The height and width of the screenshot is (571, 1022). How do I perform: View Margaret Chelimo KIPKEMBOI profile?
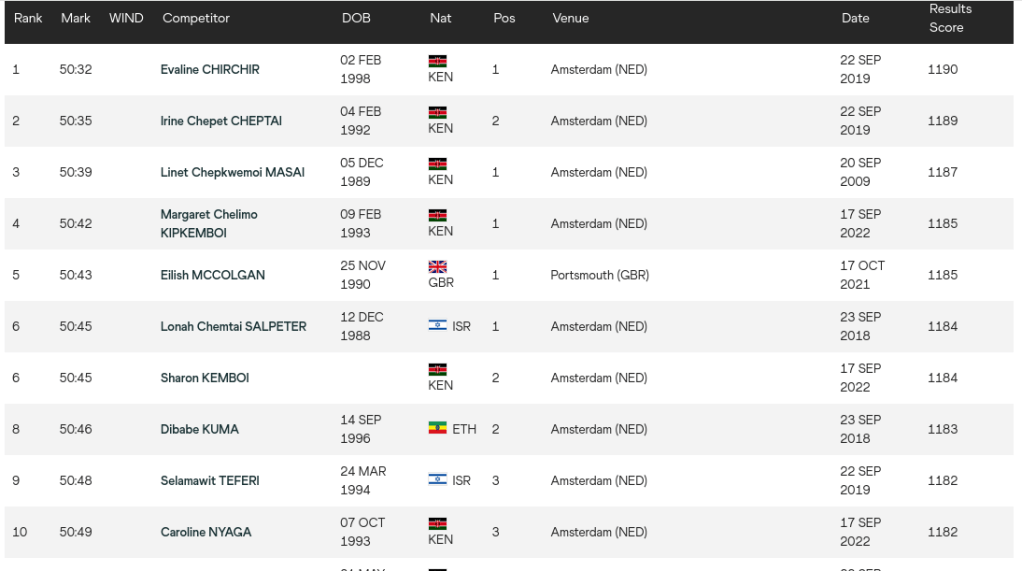click(x=209, y=223)
